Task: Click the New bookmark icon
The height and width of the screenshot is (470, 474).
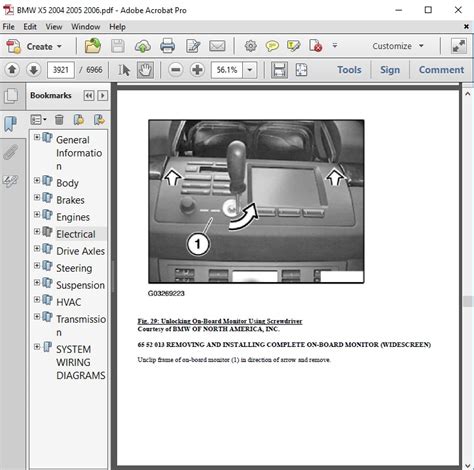Action: tap(79, 120)
